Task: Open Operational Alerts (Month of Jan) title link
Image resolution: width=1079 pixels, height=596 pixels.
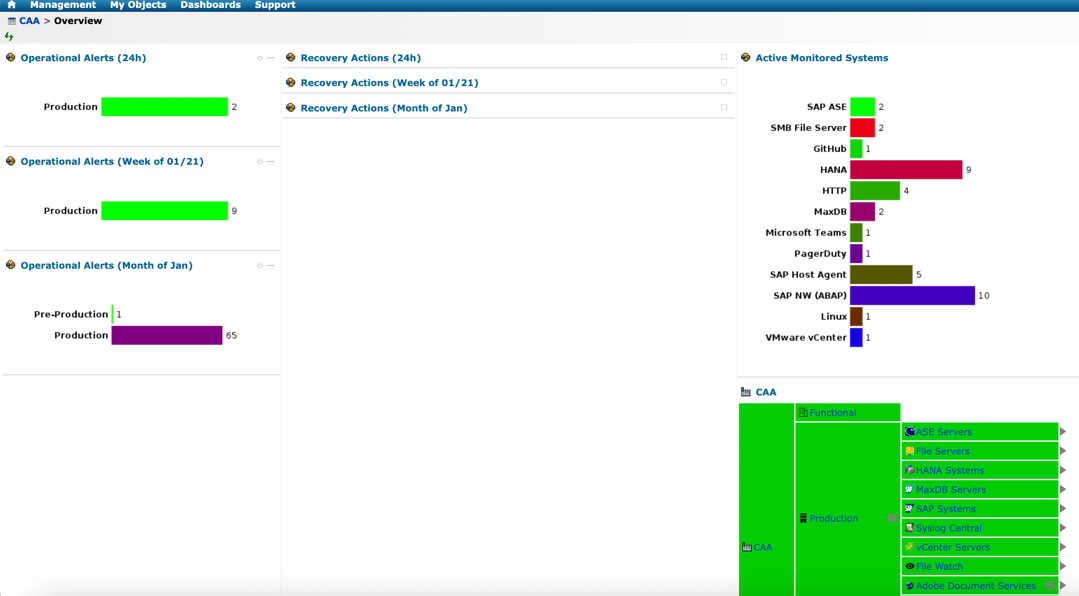Action: 107,265
